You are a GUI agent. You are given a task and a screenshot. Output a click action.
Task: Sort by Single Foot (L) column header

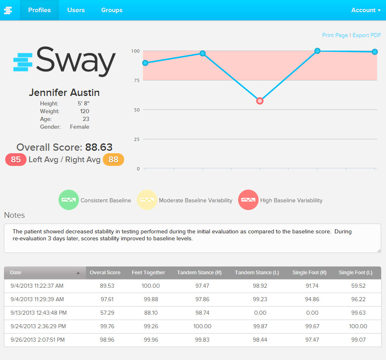click(x=355, y=273)
